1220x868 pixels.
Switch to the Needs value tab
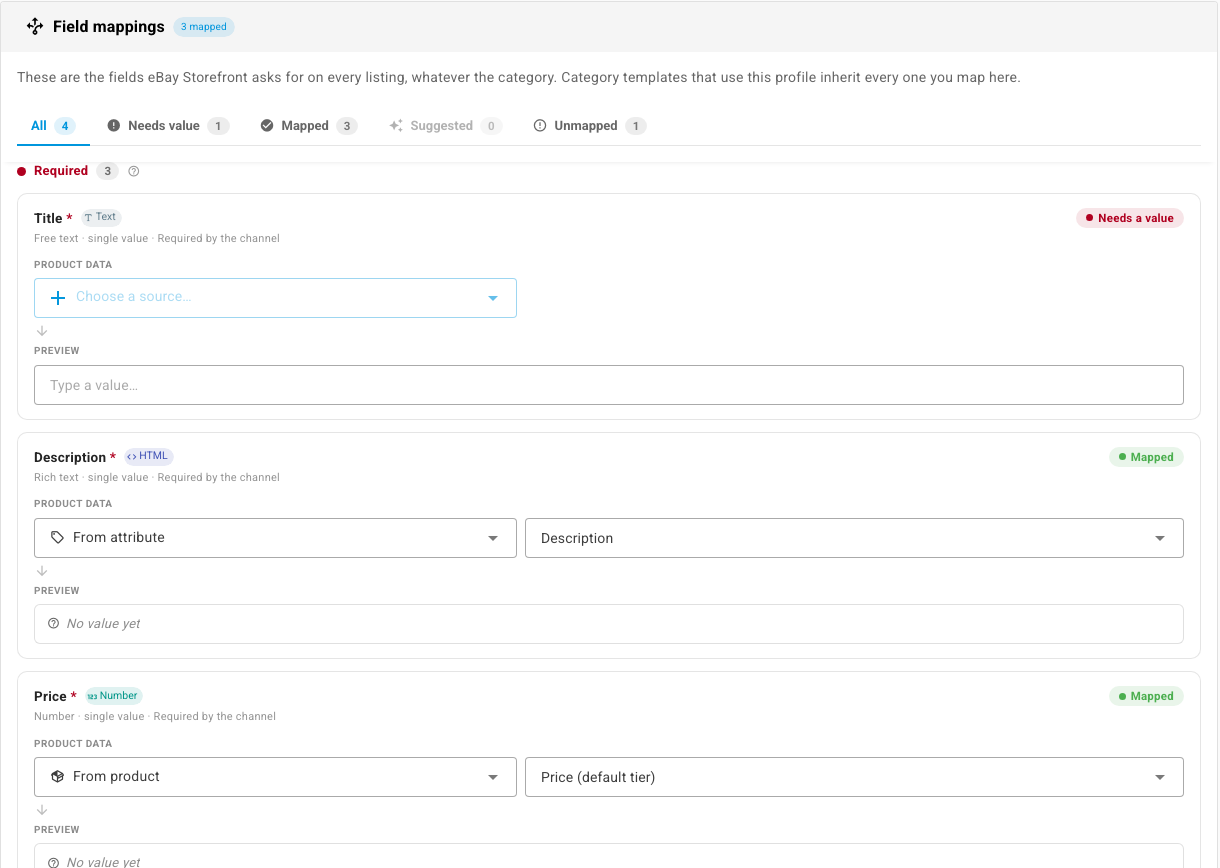pyautogui.click(x=168, y=126)
